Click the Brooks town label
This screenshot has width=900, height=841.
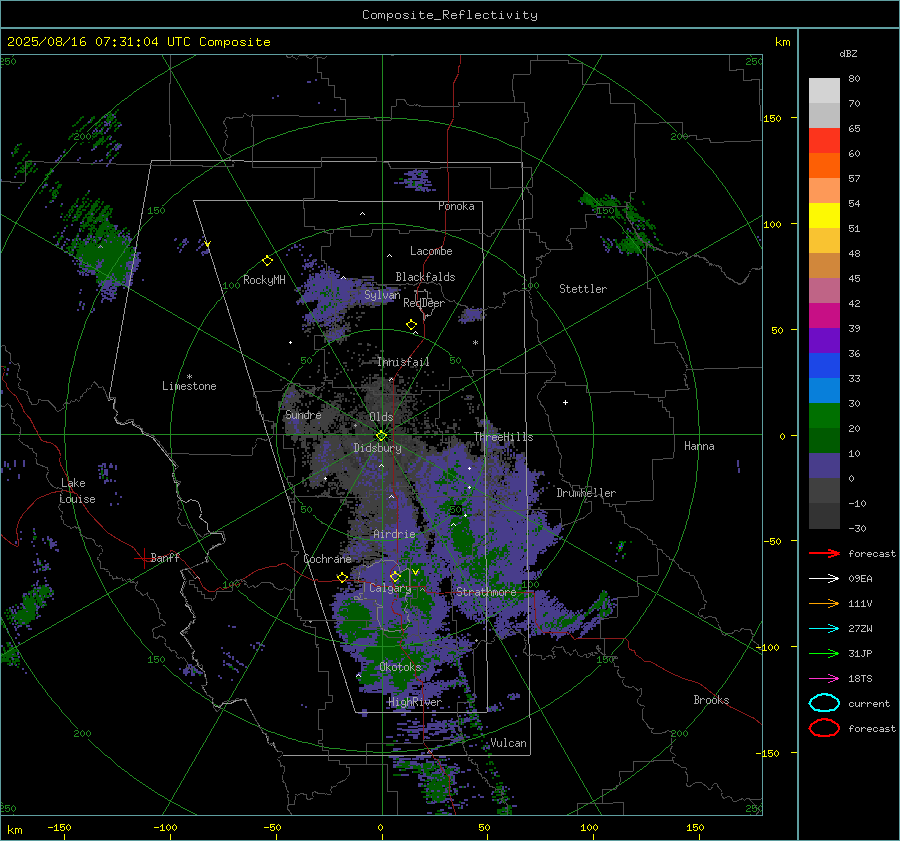711,700
